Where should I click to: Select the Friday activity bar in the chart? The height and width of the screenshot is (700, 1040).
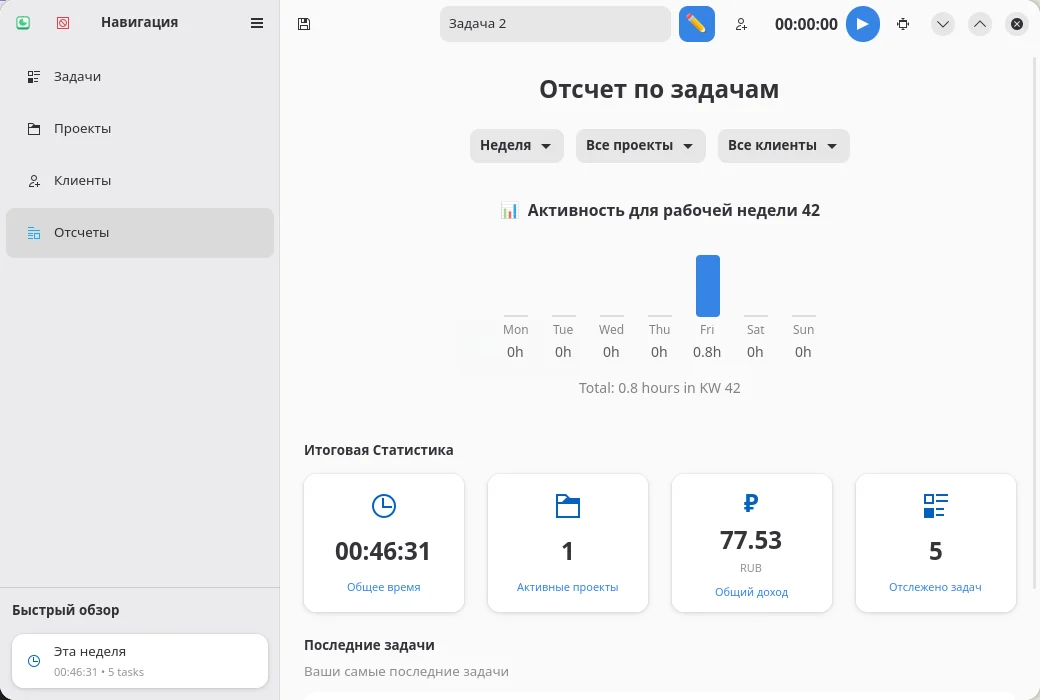coord(707,284)
